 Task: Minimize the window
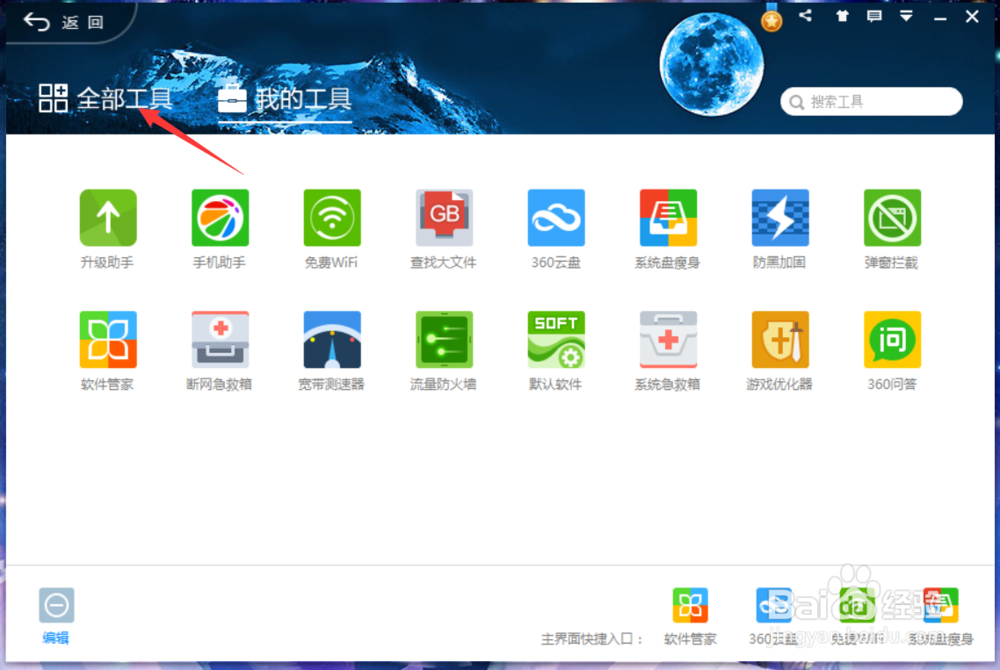[940, 17]
